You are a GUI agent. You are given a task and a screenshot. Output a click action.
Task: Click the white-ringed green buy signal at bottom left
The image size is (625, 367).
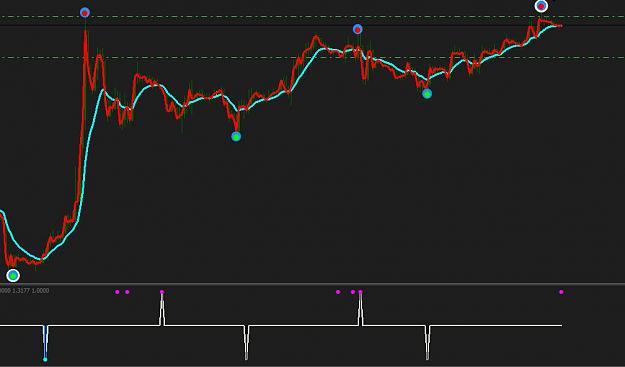click(x=13, y=275)
